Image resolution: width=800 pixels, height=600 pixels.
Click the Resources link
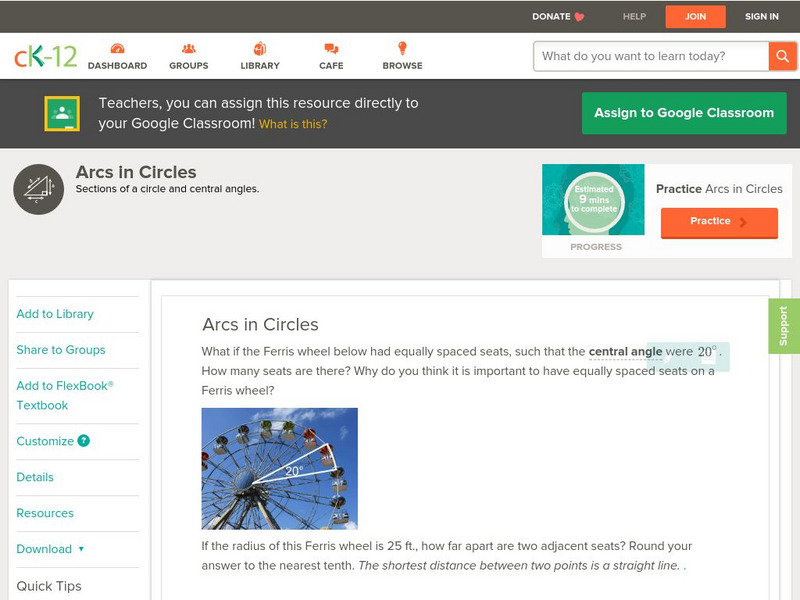point(45,513)
